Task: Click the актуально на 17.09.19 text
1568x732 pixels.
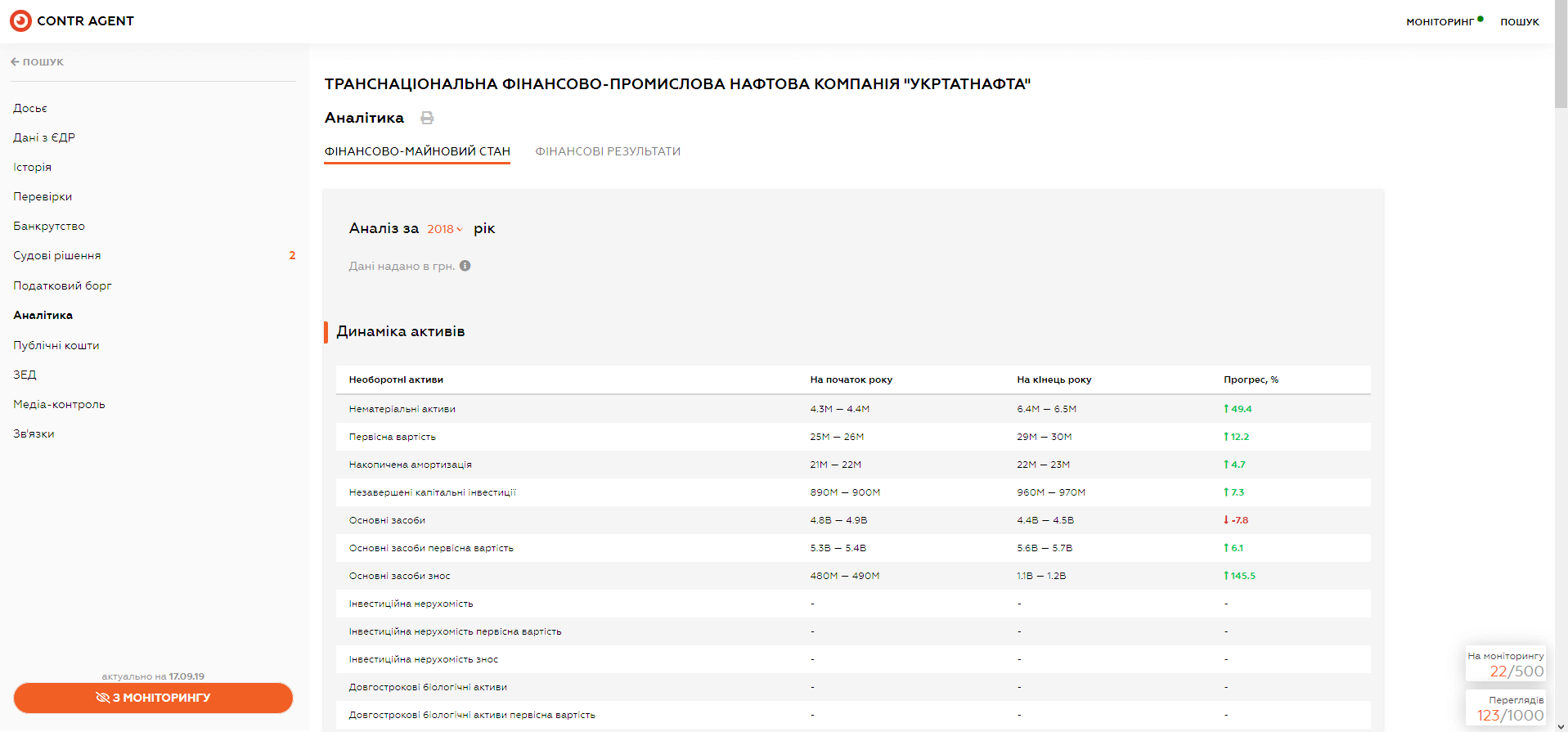Action: [x=153, y=676]
